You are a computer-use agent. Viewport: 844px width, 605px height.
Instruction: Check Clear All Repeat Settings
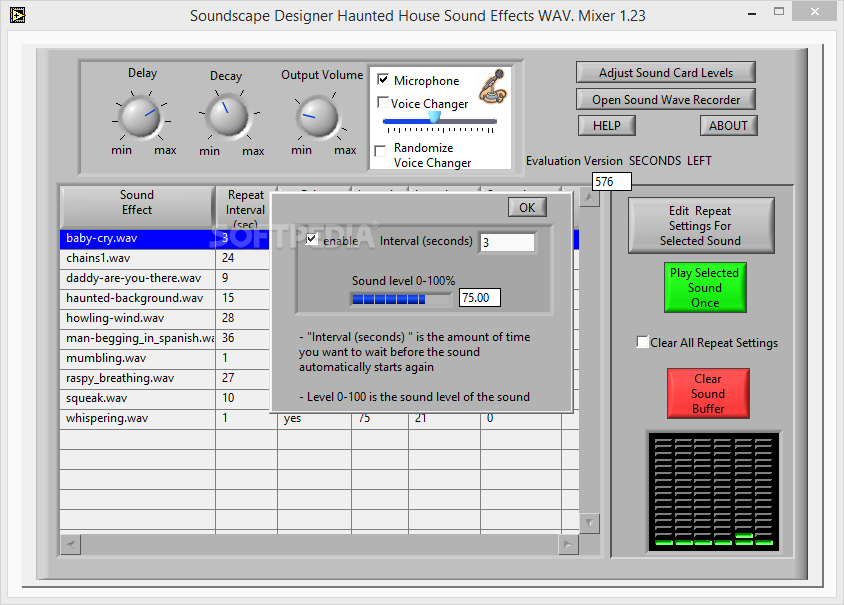pos(642,342)
